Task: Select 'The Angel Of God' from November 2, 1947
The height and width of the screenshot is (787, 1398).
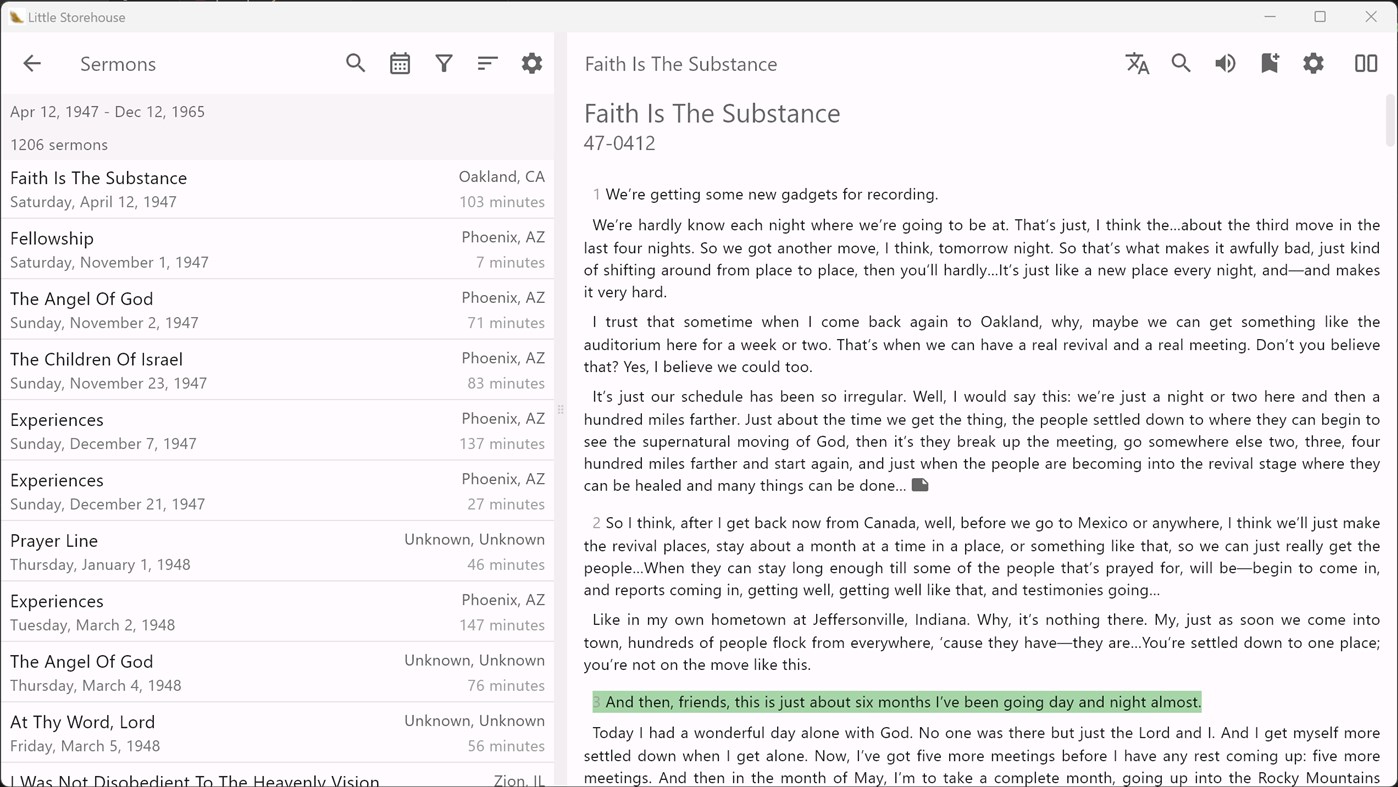Action: coord(277,310)
